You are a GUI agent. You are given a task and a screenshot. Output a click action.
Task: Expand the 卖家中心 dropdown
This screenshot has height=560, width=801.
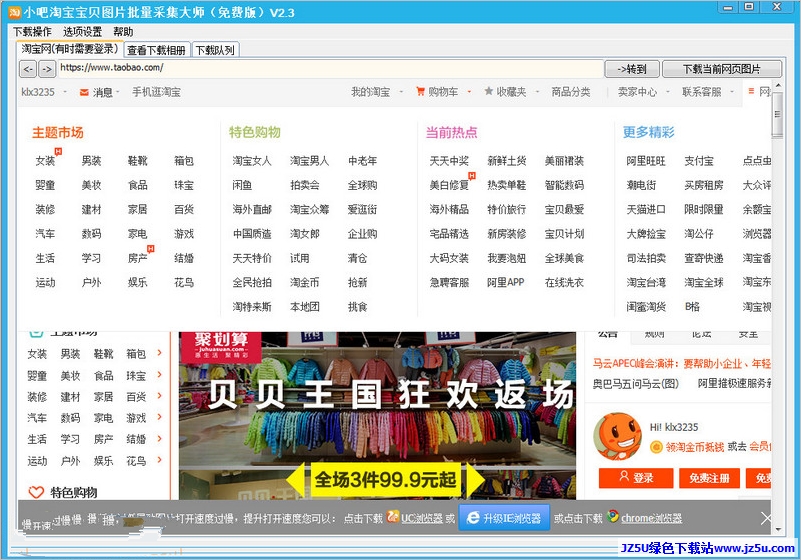[x=668, y=92]
